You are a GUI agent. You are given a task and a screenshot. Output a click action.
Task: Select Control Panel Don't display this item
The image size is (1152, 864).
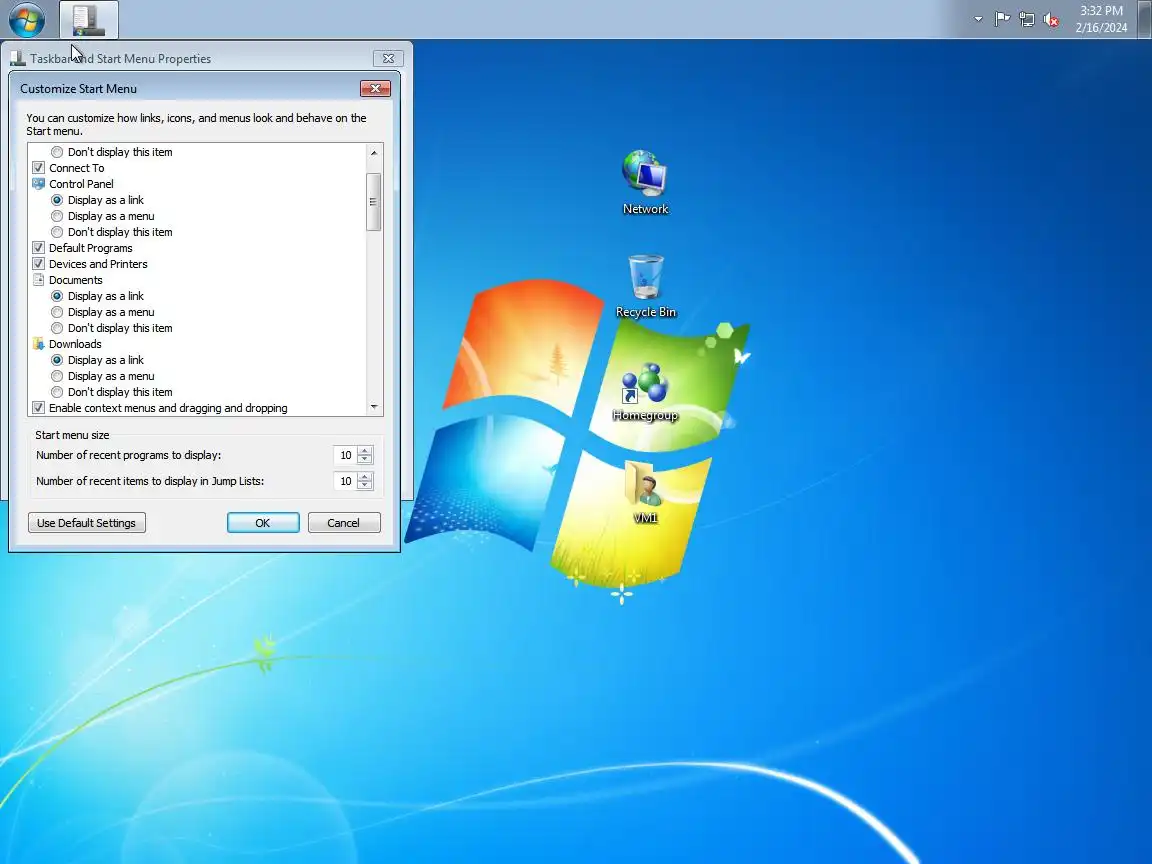(57, 232)
